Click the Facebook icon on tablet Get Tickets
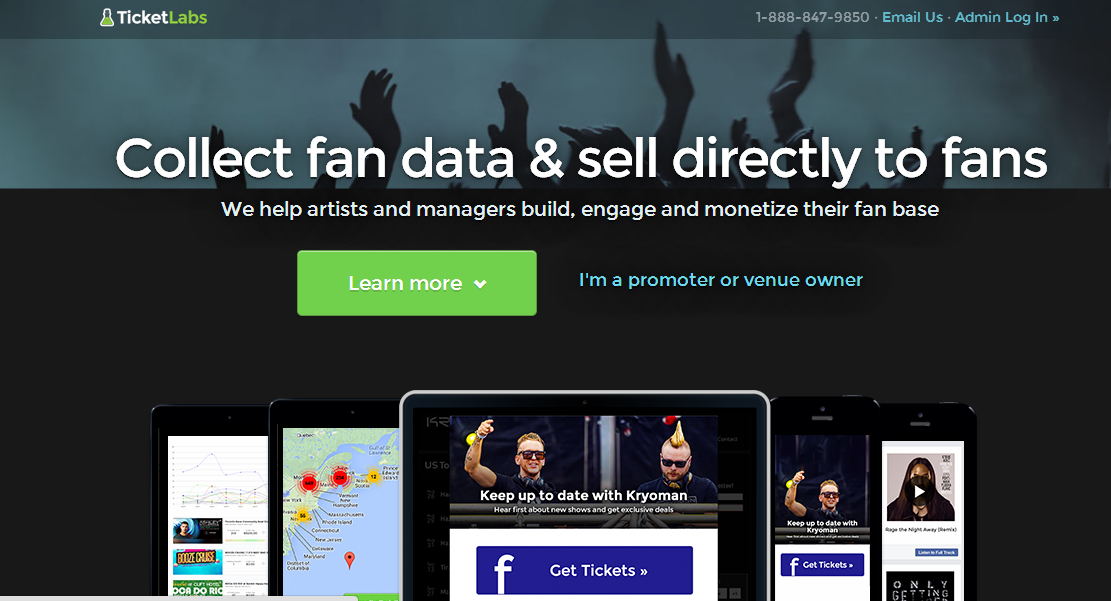Screen dimensions: 1111x601 tap(504, 573)
